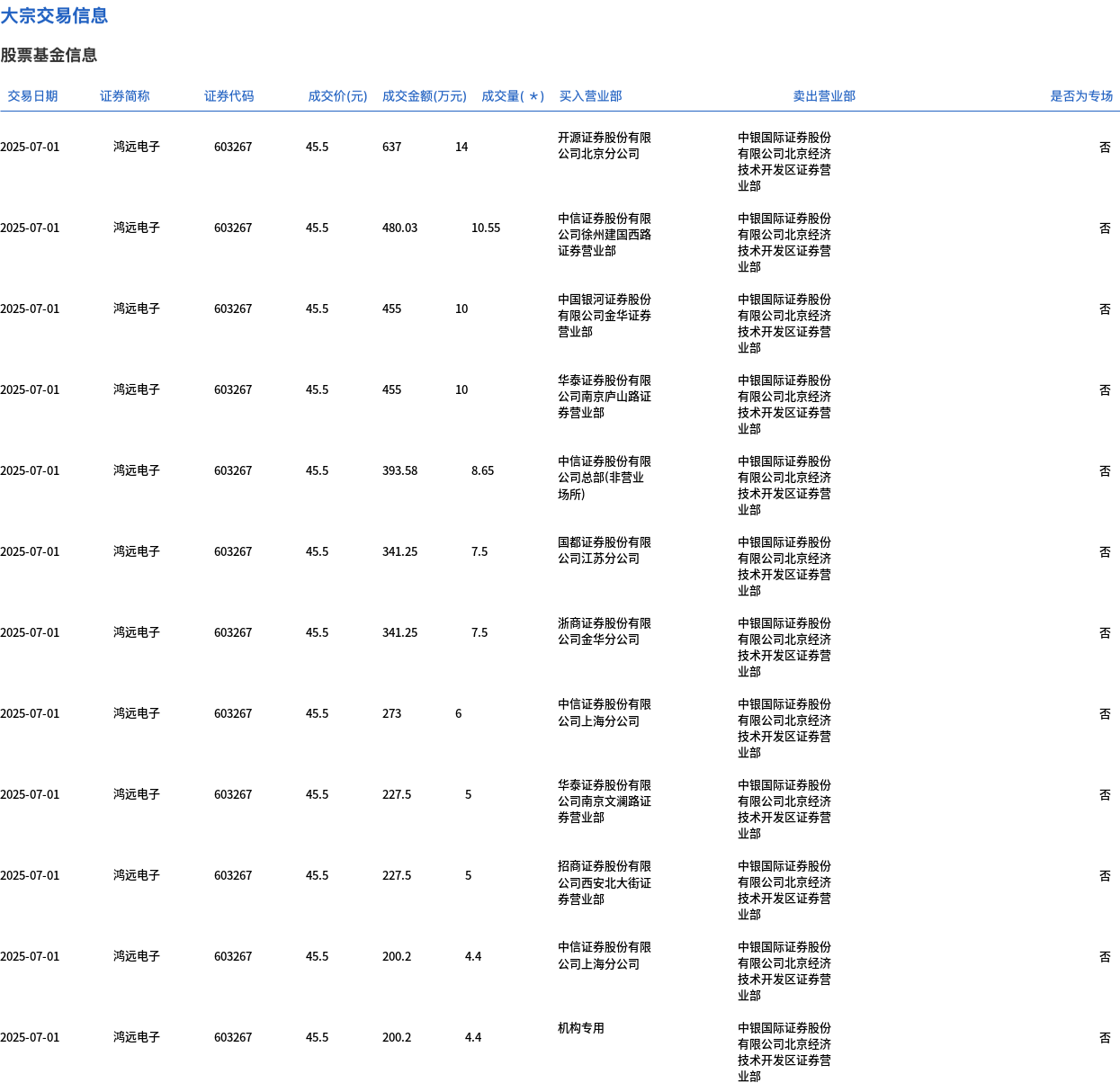Click the 393.58 amount cell
Image resolution: width=1120 pixels, height=1083 pixels.
[399, 471]
